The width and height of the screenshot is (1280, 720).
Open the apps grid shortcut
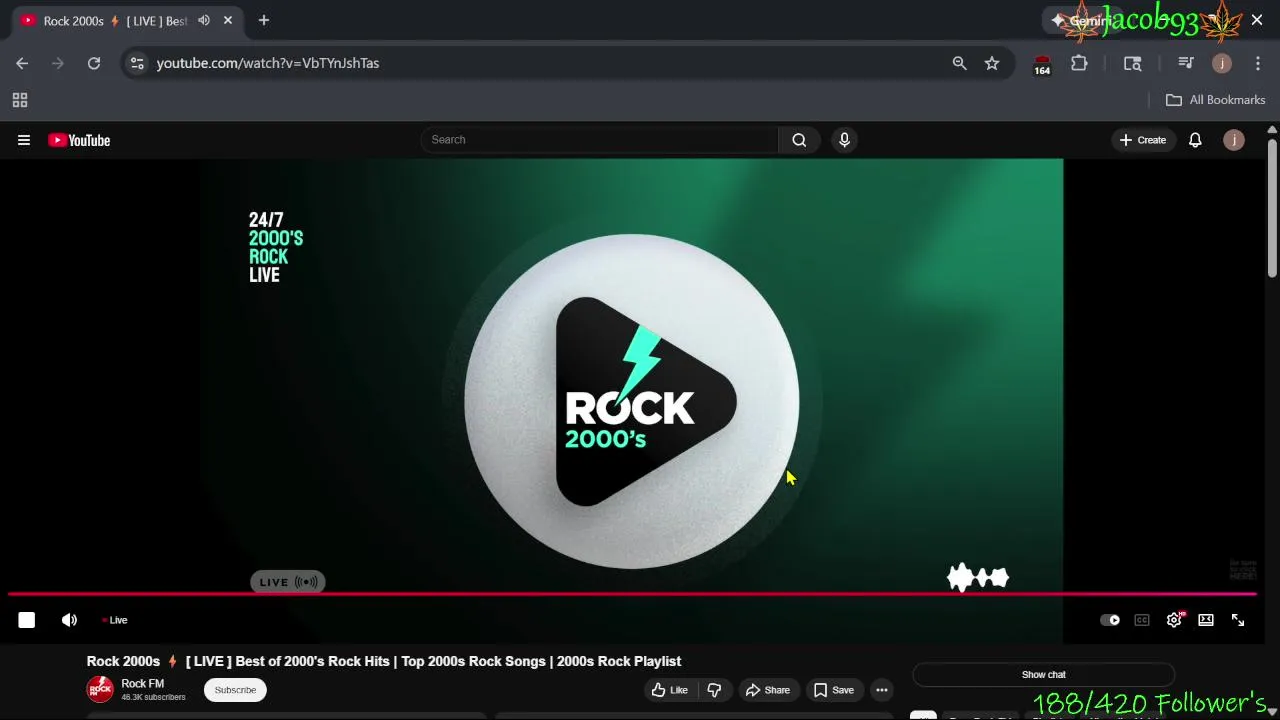pos(19,100)
